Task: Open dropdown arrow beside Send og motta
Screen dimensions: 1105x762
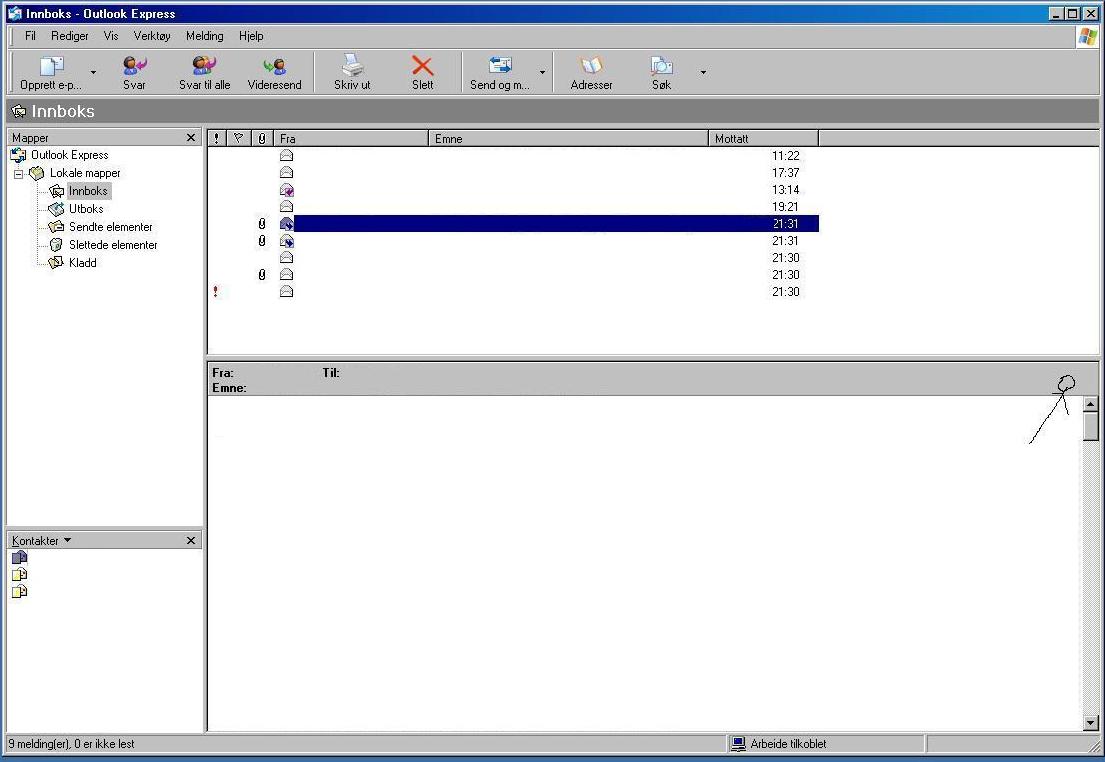Action: click(543, 73)
